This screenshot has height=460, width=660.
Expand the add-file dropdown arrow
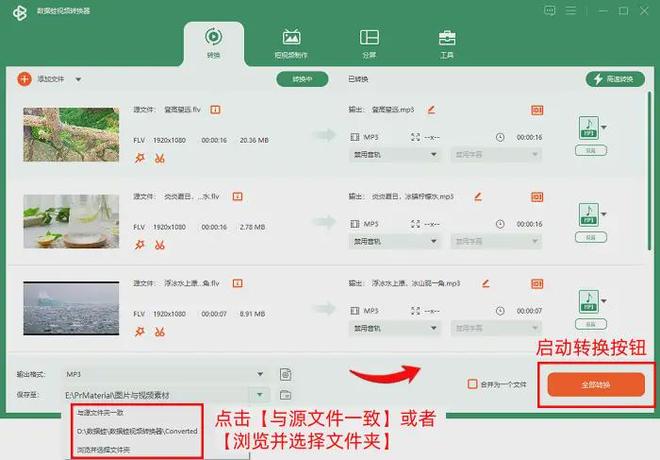(x=78, y=79)
